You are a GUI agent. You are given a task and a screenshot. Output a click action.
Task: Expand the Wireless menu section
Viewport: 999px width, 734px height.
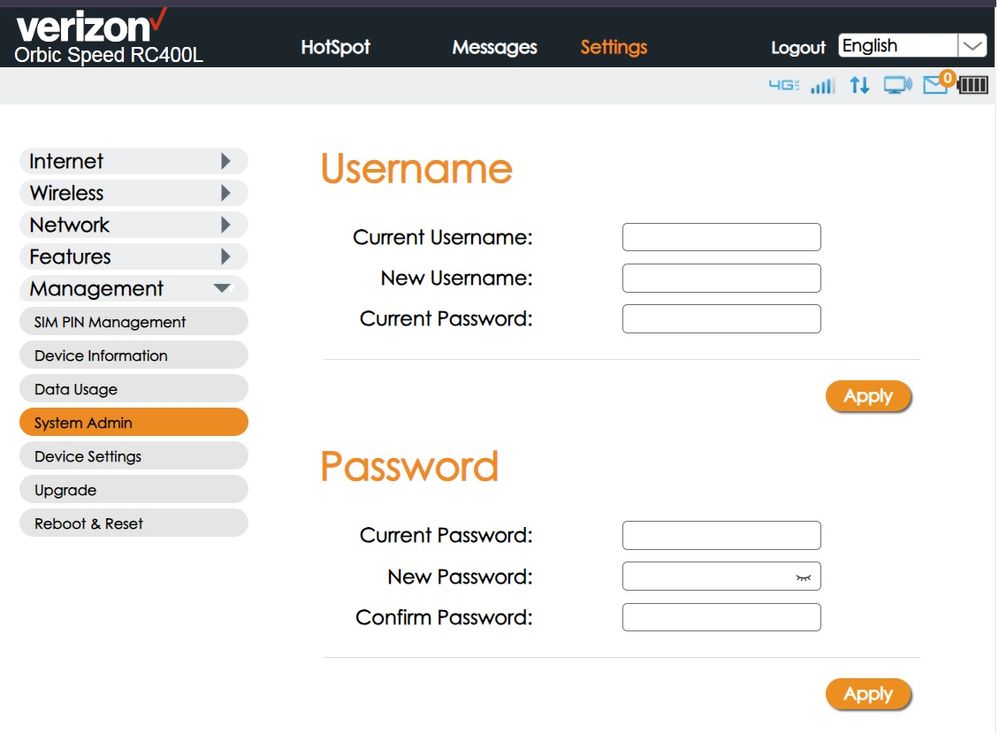click(x=133, y=193)
